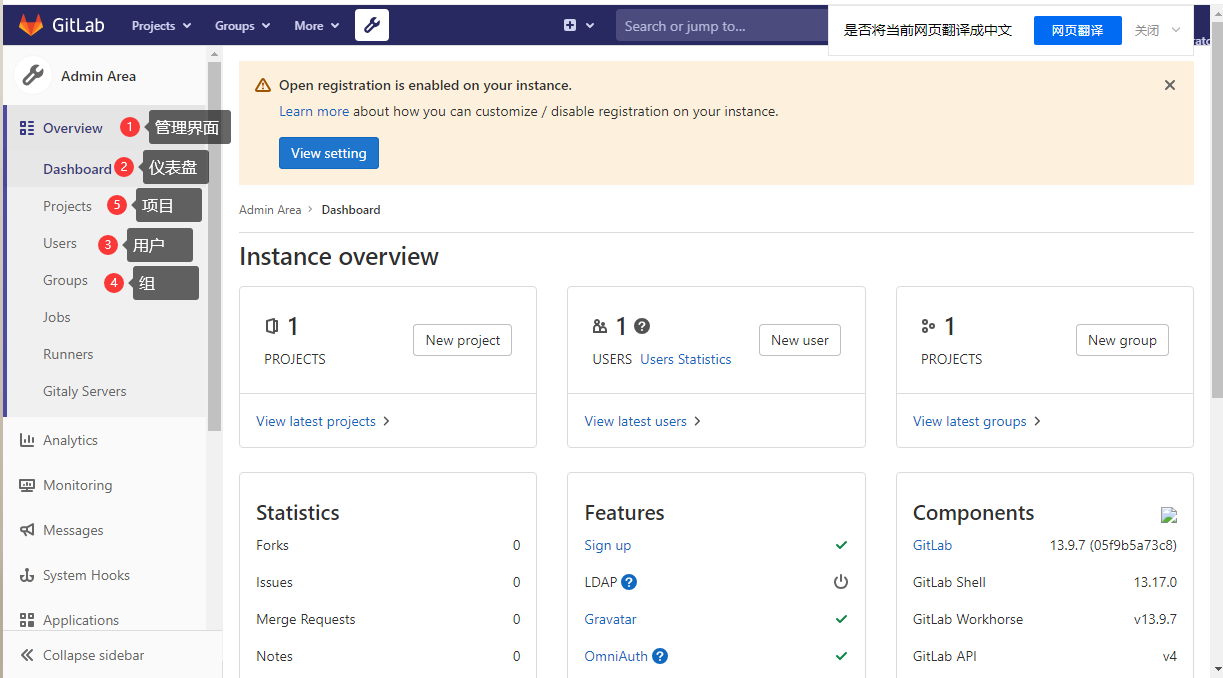Open the Admin Area wrench icon in navbar
The image size is (1223, 678).
point(372,25)
